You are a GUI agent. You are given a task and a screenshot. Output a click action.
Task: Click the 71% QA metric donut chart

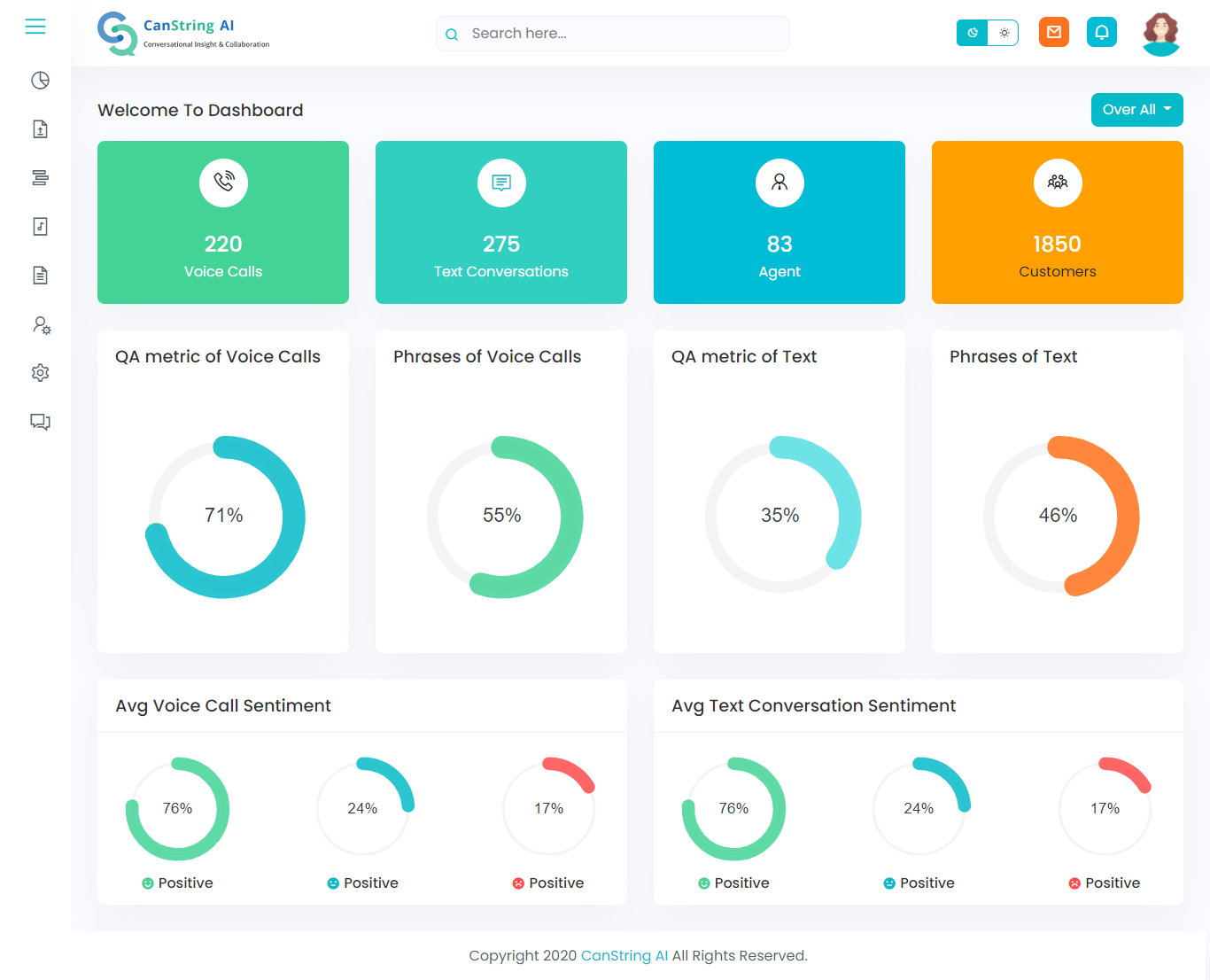pyautogui.click(x=224, y=516)
